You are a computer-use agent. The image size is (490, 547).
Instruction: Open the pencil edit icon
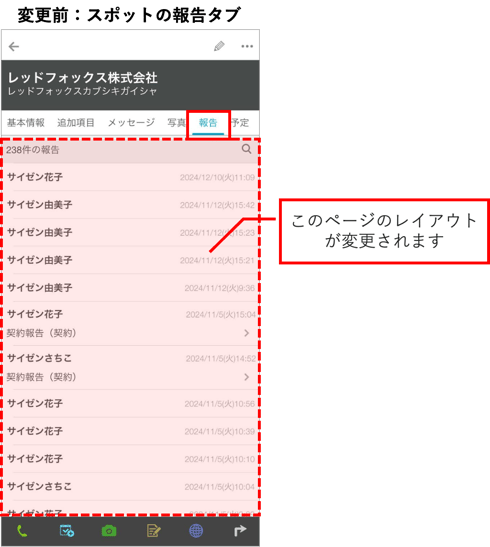tap(219, 46)
